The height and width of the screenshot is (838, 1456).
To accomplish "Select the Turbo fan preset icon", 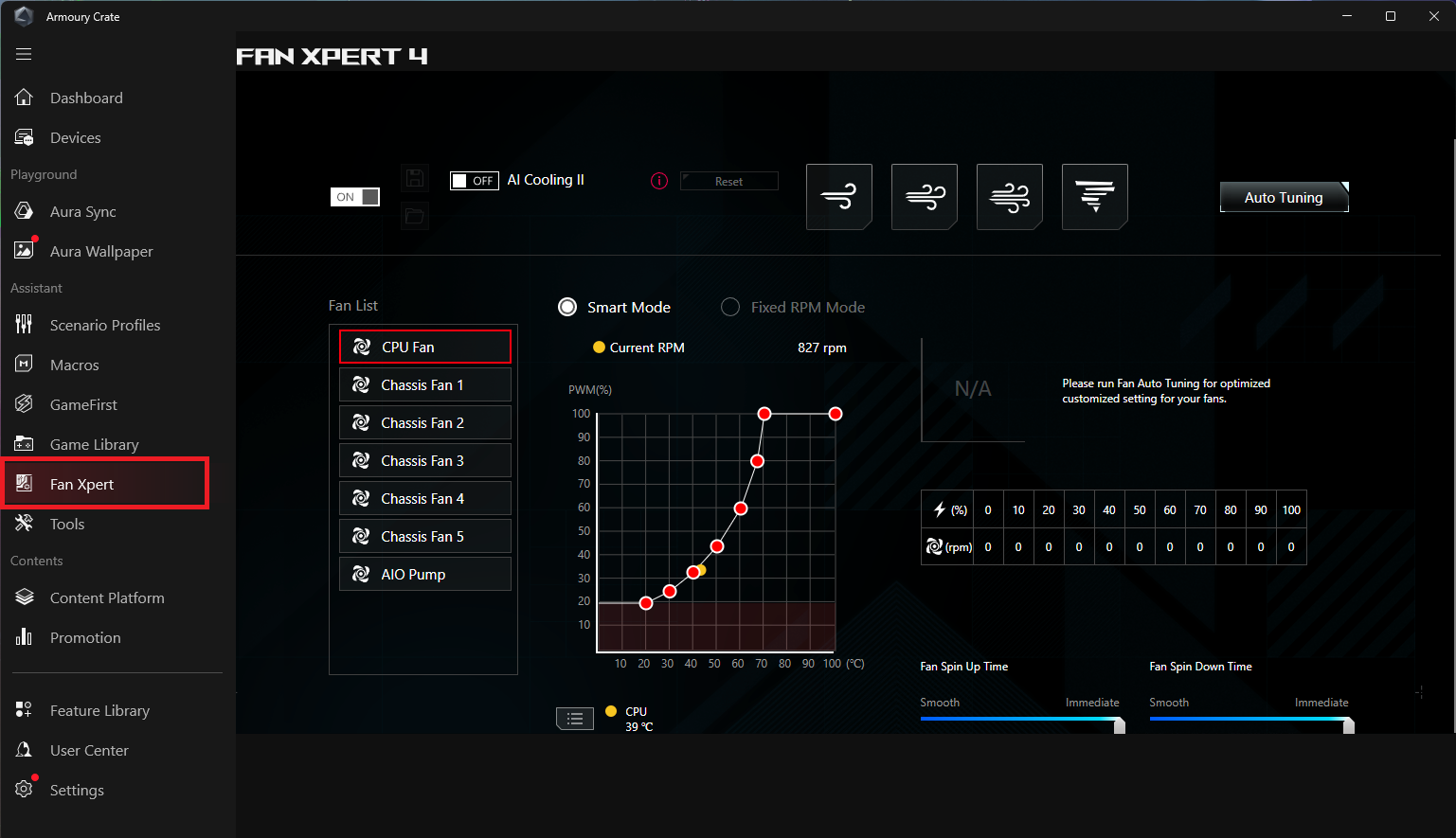I will (1010, 197).
